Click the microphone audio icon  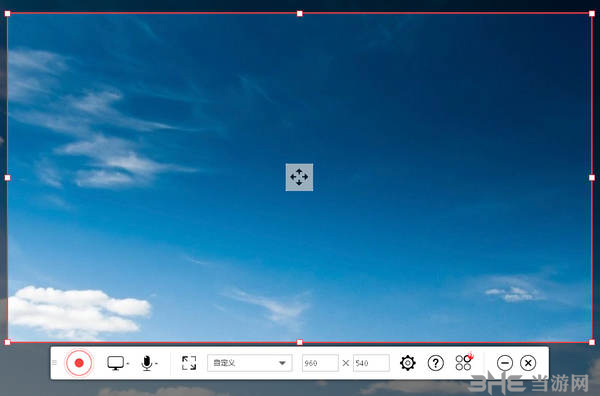pyautogui.click(x=147, y=363)
